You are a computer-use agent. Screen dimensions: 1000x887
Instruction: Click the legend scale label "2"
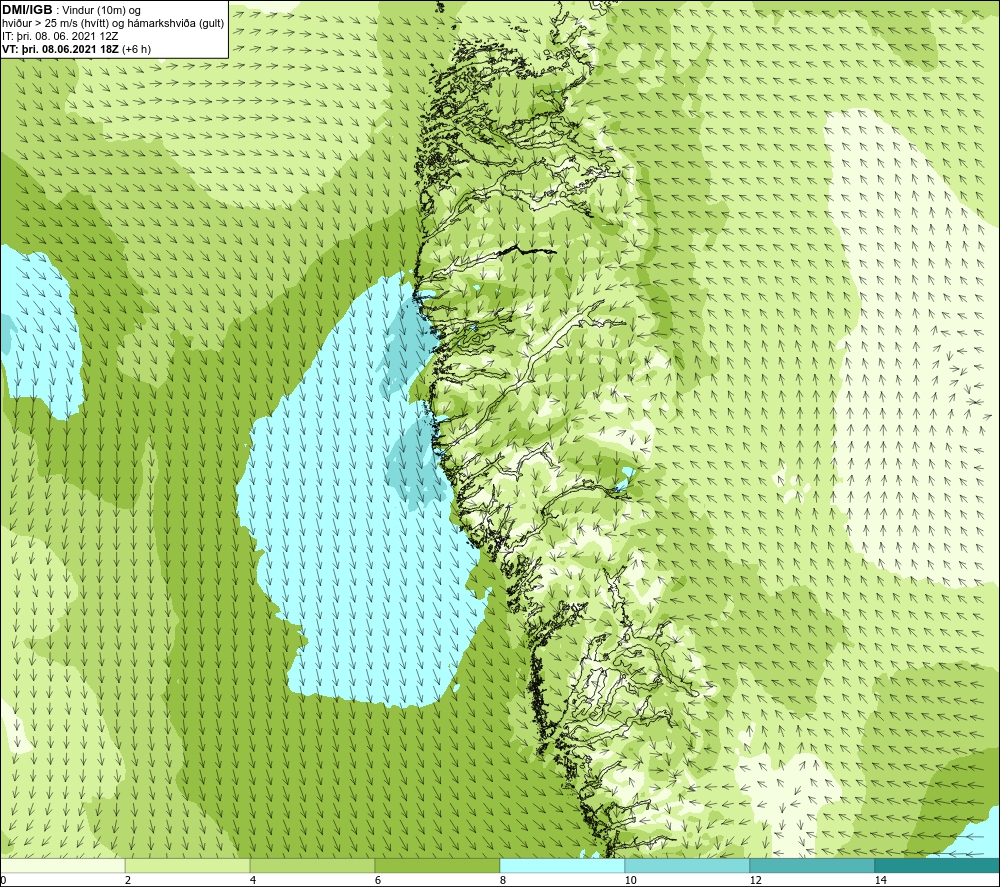click(x=128, y=881)
